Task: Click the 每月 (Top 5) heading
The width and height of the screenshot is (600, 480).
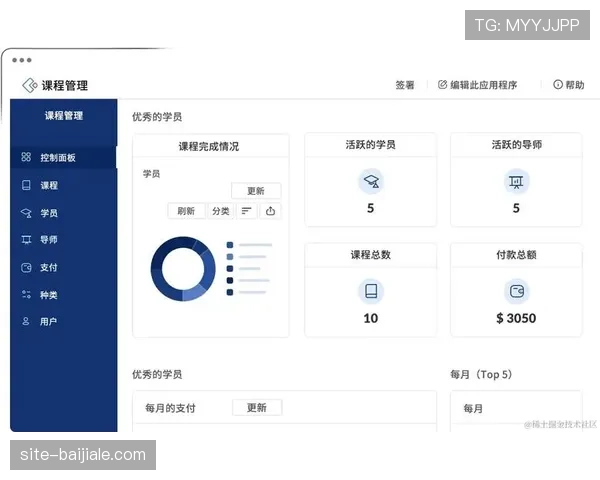Action: [x=481, y=374]
